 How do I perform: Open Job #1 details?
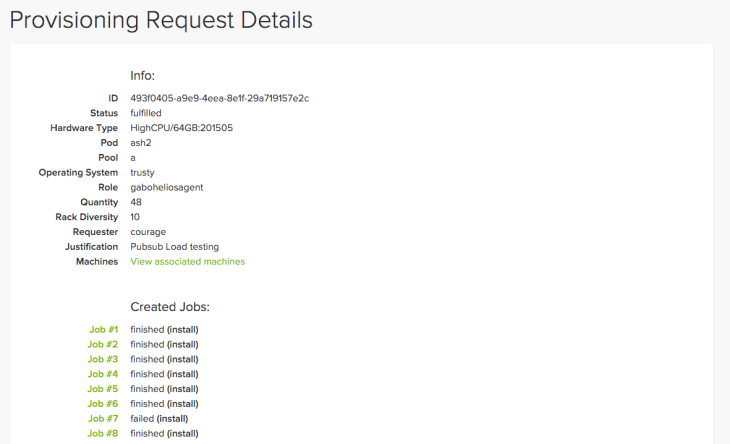click(x=103, y=330)
